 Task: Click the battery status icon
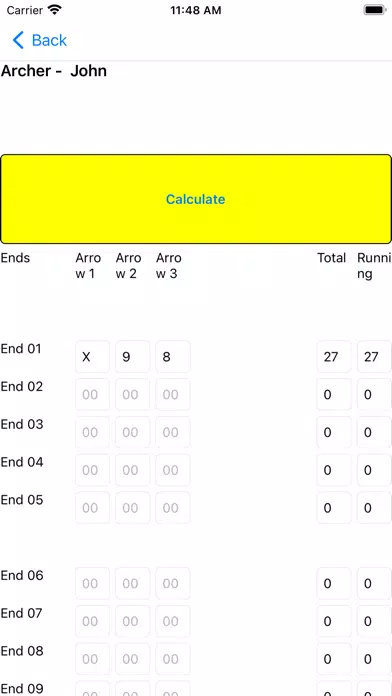click(375, 10)
